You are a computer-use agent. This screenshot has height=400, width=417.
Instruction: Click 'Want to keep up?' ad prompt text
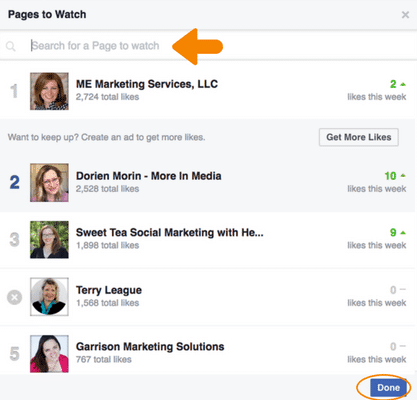click(106, 137)
